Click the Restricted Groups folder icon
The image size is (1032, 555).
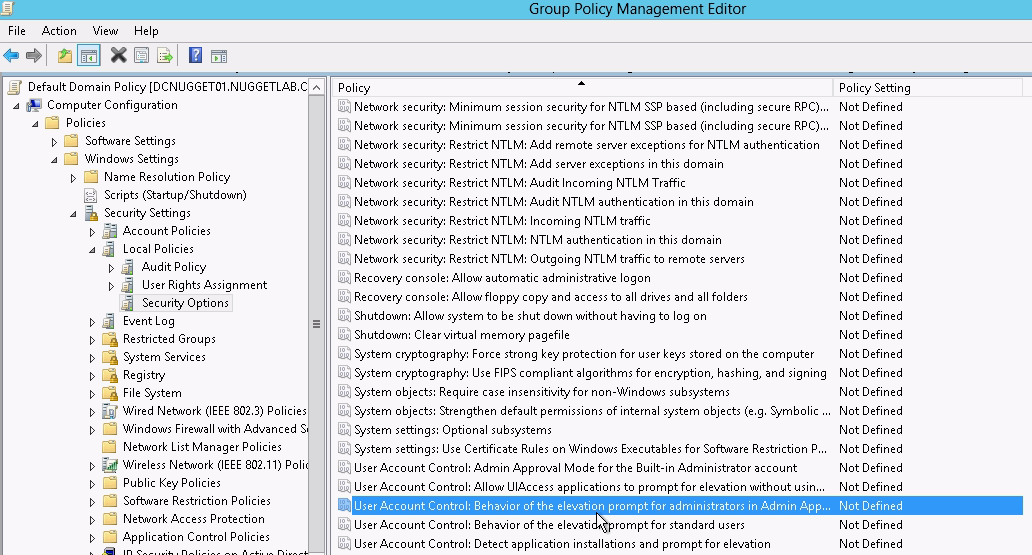110,339
